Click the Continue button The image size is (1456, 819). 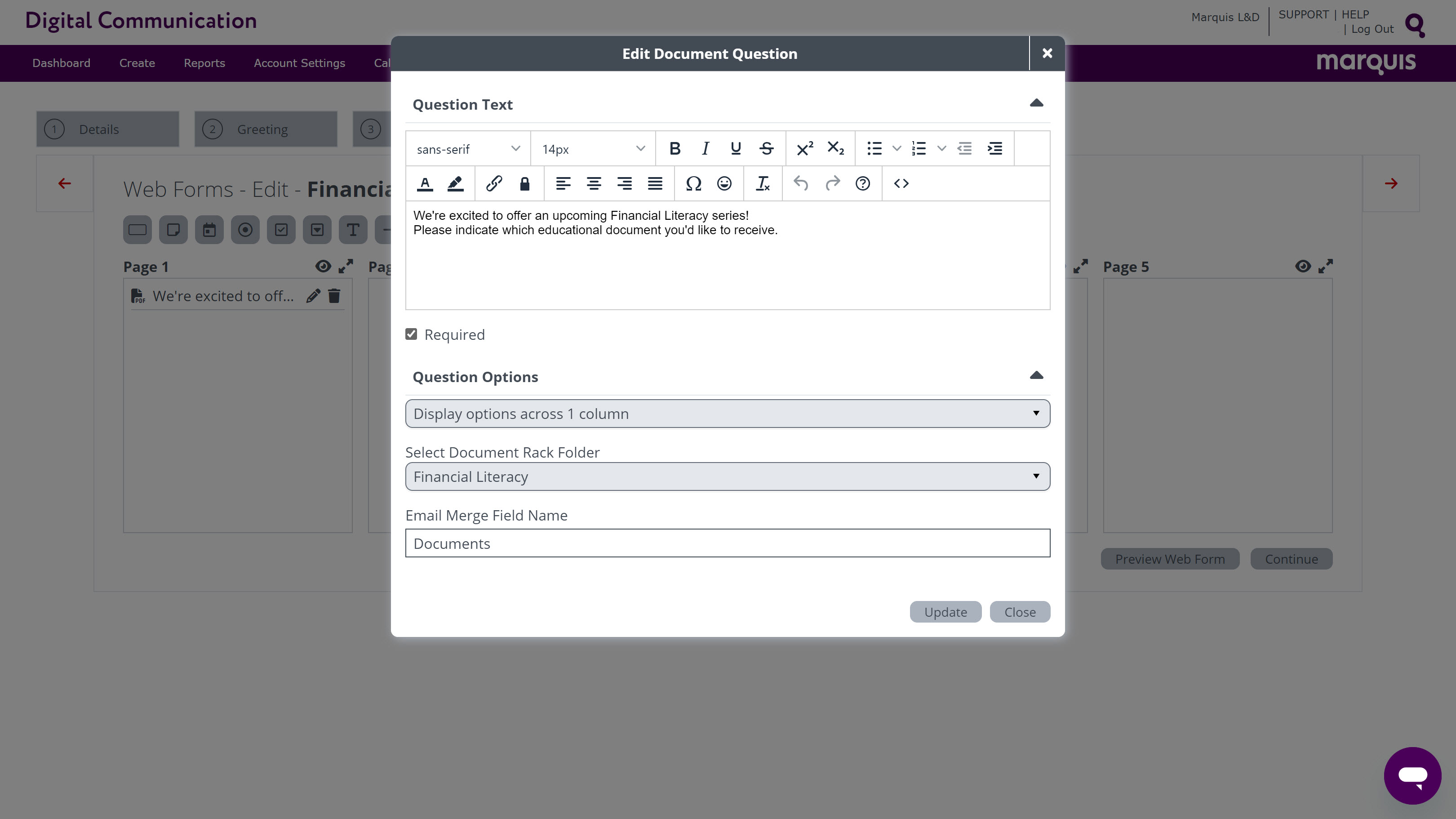point(1291,559)
